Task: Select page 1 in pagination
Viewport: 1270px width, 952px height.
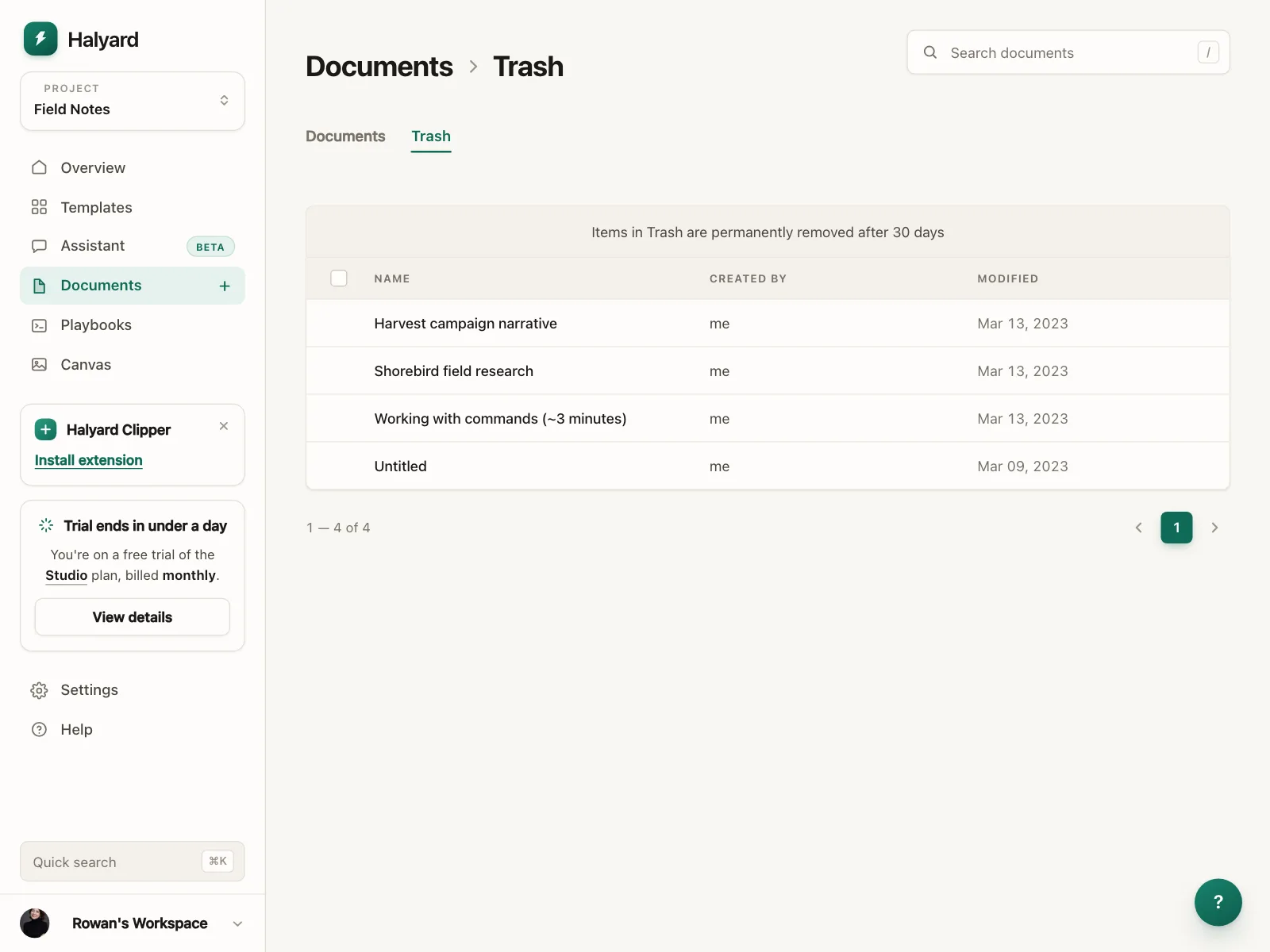Action: 1176,528
